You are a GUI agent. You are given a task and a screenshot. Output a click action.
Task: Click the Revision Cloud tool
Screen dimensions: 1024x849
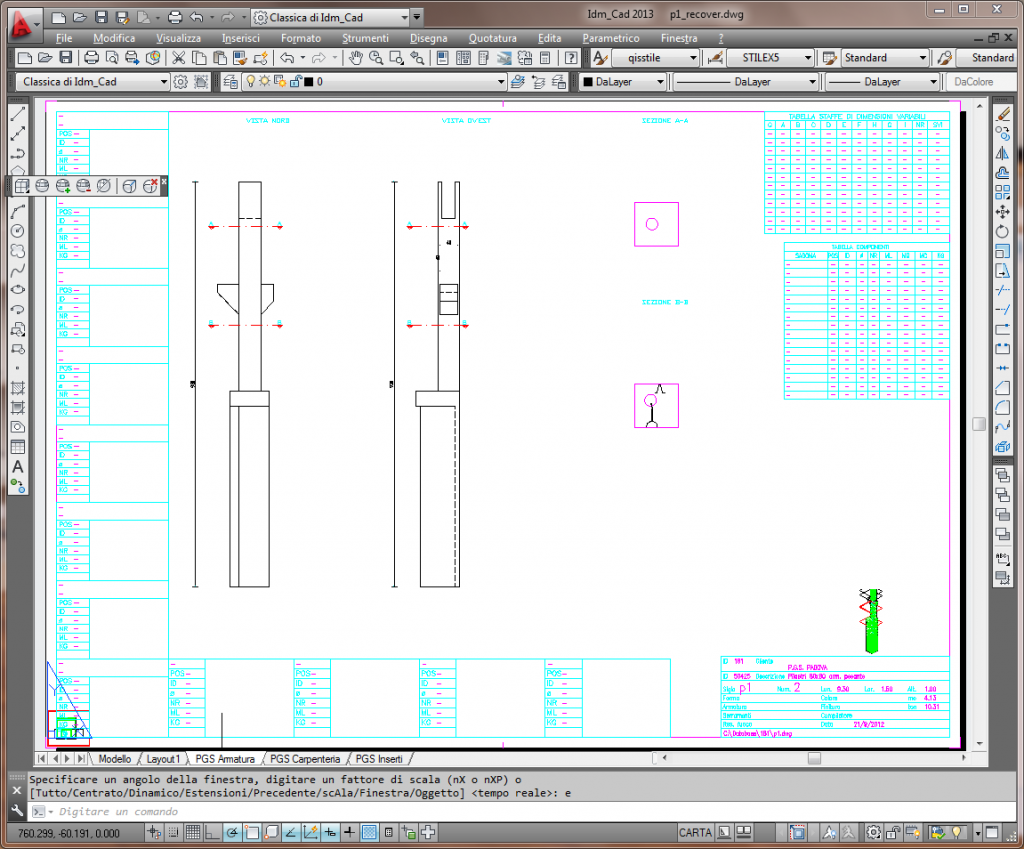pyautogui.click(x=17, y=251)
